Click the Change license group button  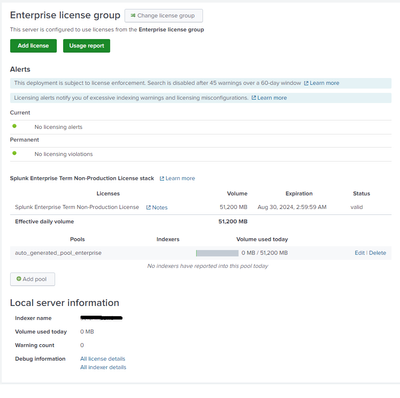click(x=163, y=16)
